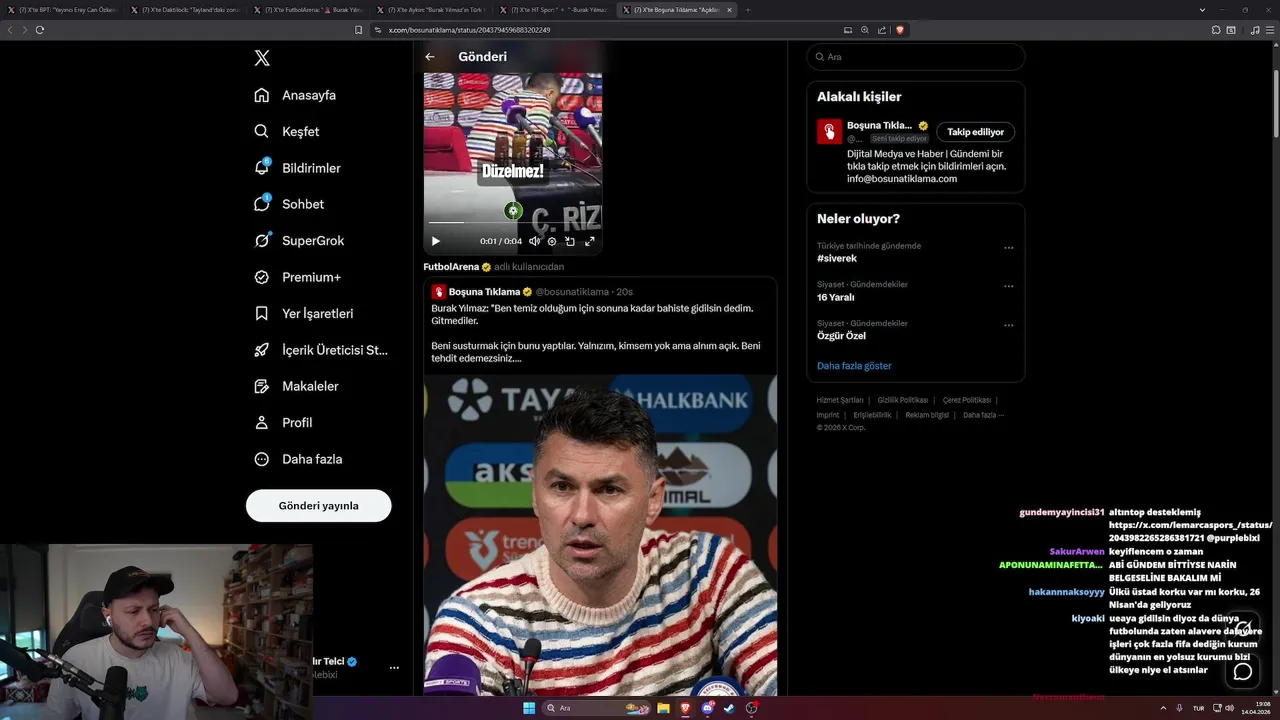Open File Explorer from the taskbar
This screenshot has height=720, width=1280.
[x=663, y=708]
